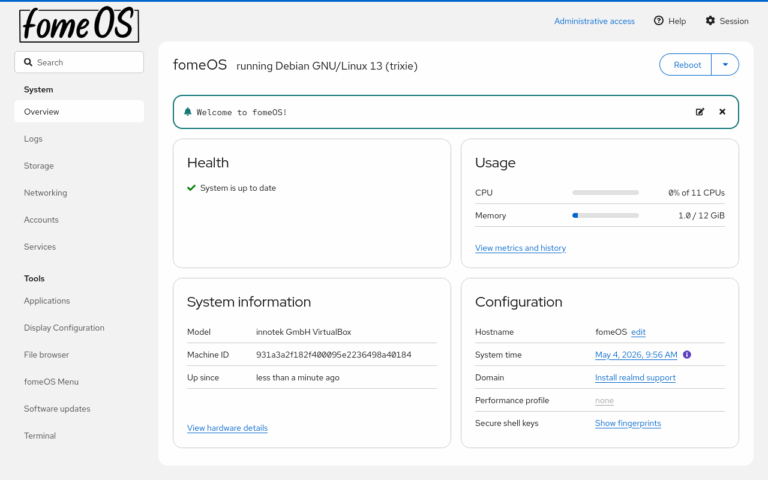This screenshot has width=768, height=480.
Task: Click the bell icon in welcome banner
Action: pyautogui.click(x=188, y=112)
